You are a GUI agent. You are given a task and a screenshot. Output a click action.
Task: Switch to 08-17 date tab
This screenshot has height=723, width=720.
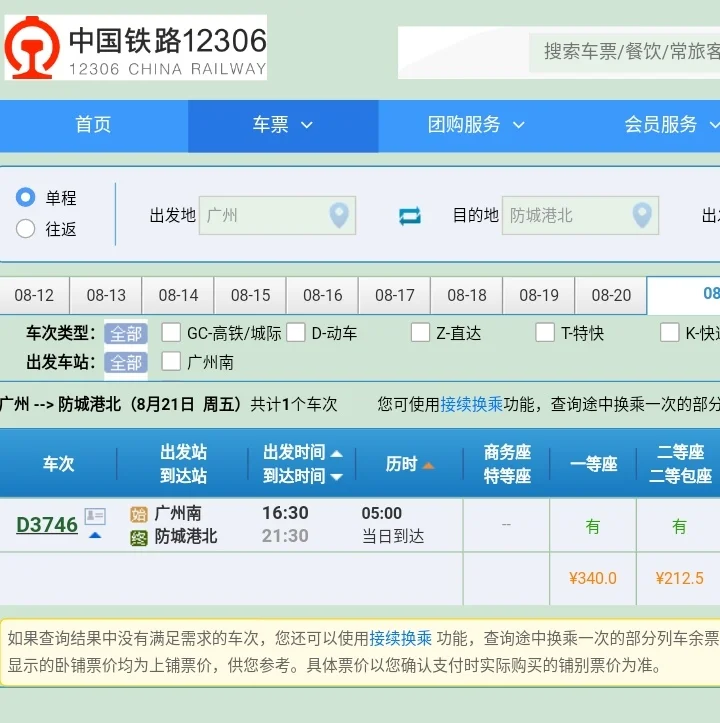(395, 295)
